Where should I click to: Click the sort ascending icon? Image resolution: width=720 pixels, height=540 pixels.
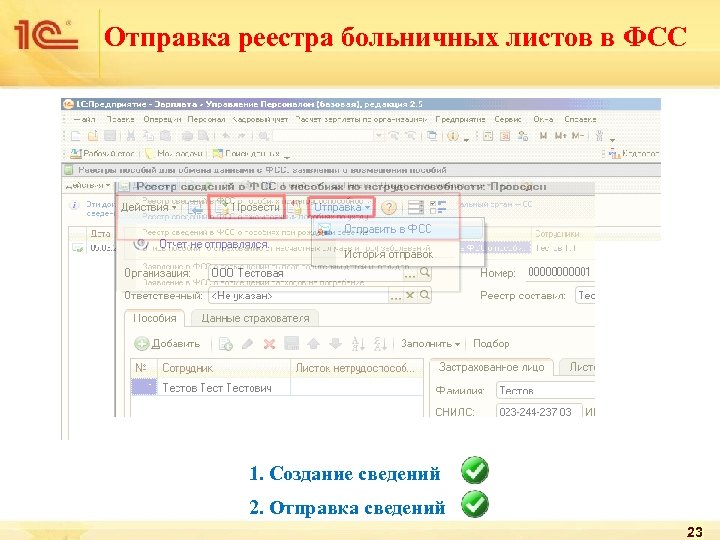358,343
